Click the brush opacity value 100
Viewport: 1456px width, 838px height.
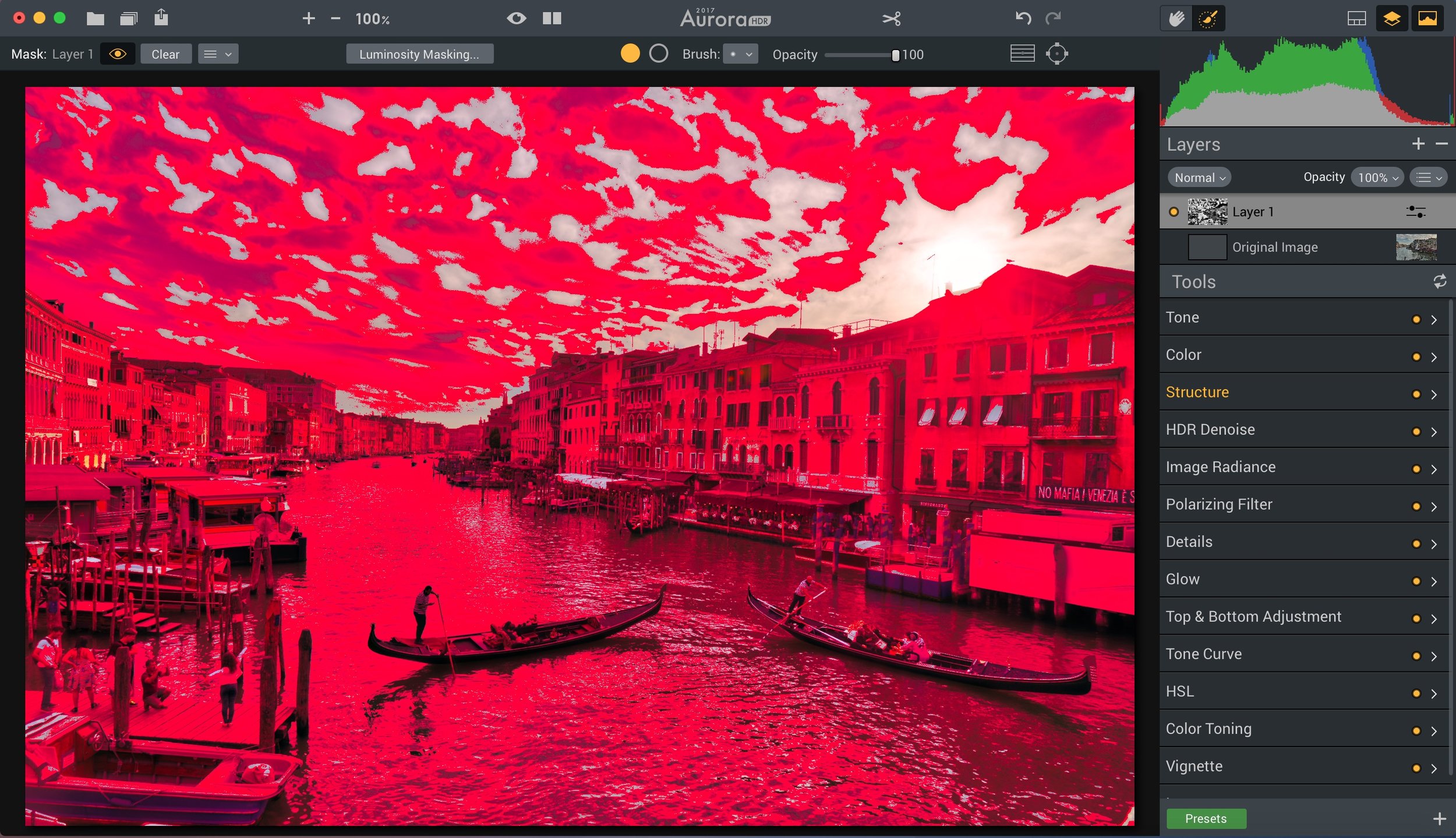click(x=913, y=55)
